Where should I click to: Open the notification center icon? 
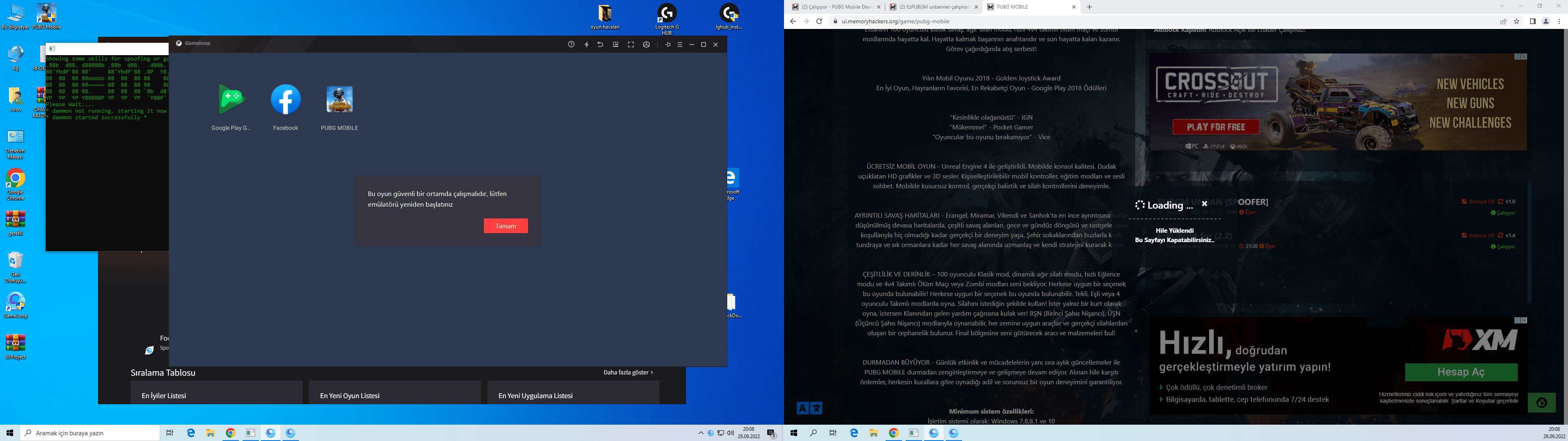(771, 434)
